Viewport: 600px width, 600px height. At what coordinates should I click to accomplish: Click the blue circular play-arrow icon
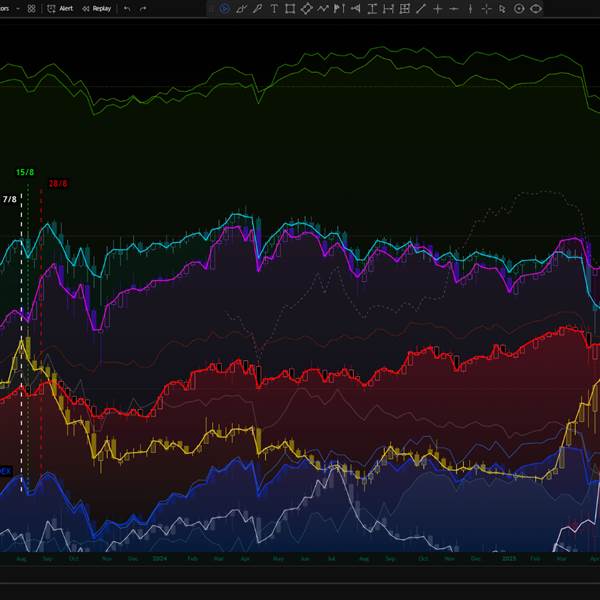click(x=225, y=8)
